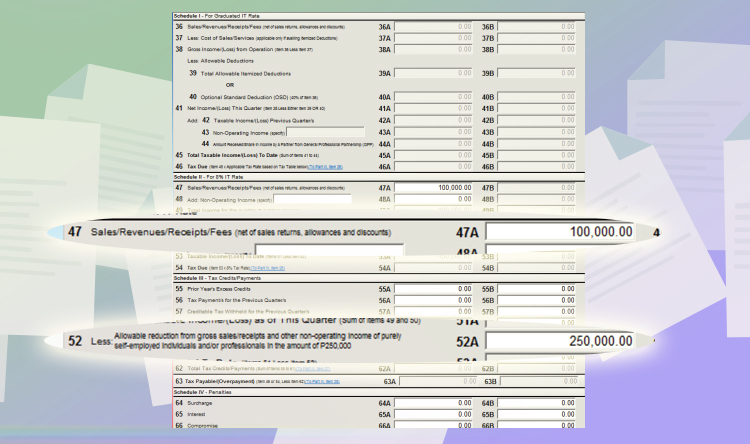The image size is (750, 444).
Task: Click the 63A Tax Payable field
Action: [x=438, y=381]
